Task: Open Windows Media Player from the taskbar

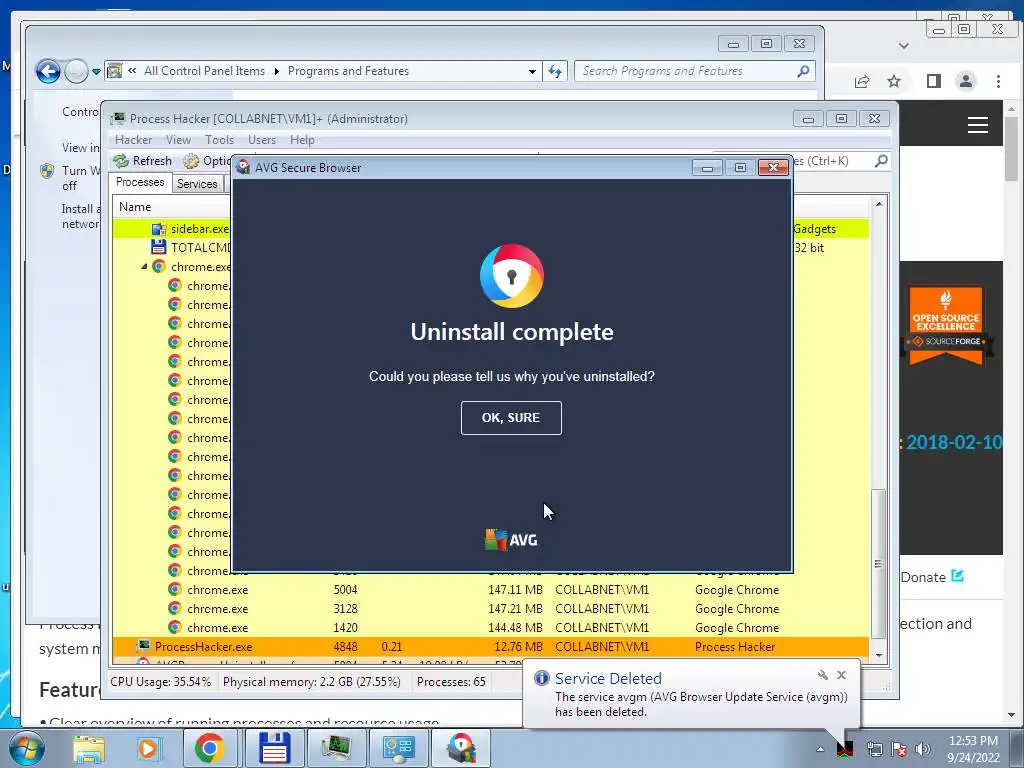Action: pyautogui.click(x=148, y=748)
